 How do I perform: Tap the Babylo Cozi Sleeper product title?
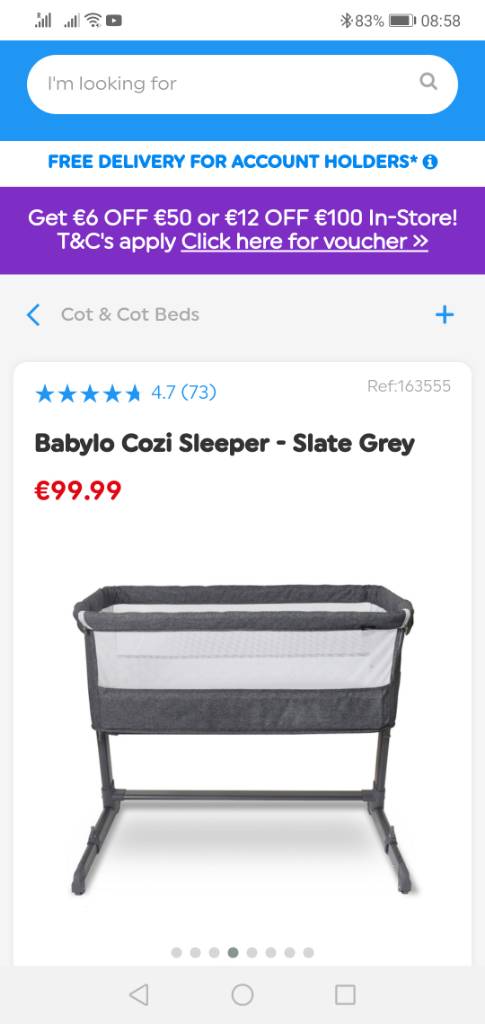coord(225,444)
